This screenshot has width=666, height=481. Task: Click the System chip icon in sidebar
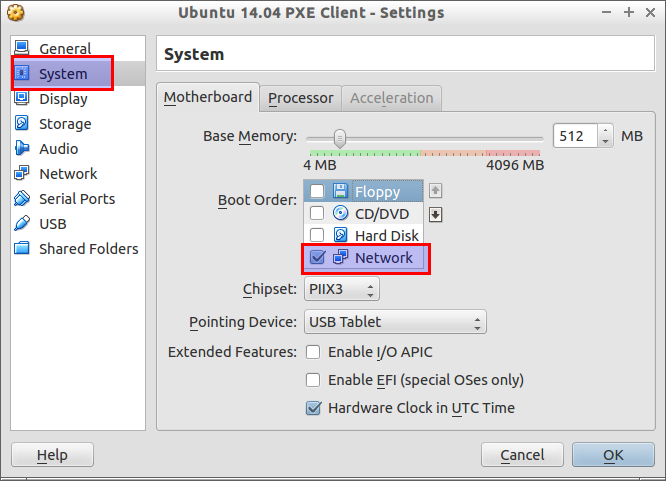tap(22, 73)
